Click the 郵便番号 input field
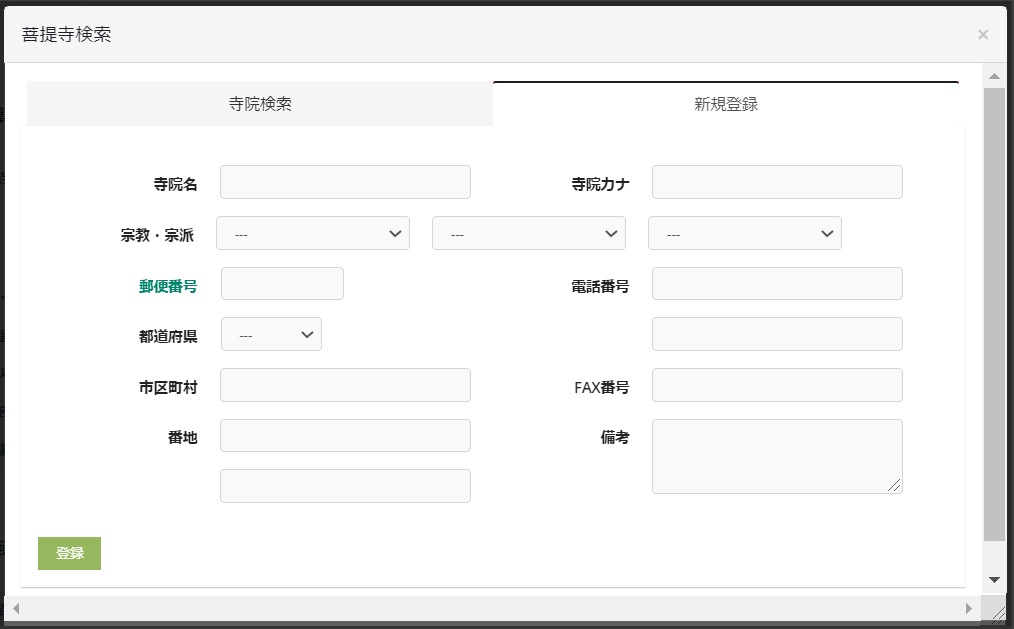The height and width of the screenshot is (629, 1014). pos(282,284)
